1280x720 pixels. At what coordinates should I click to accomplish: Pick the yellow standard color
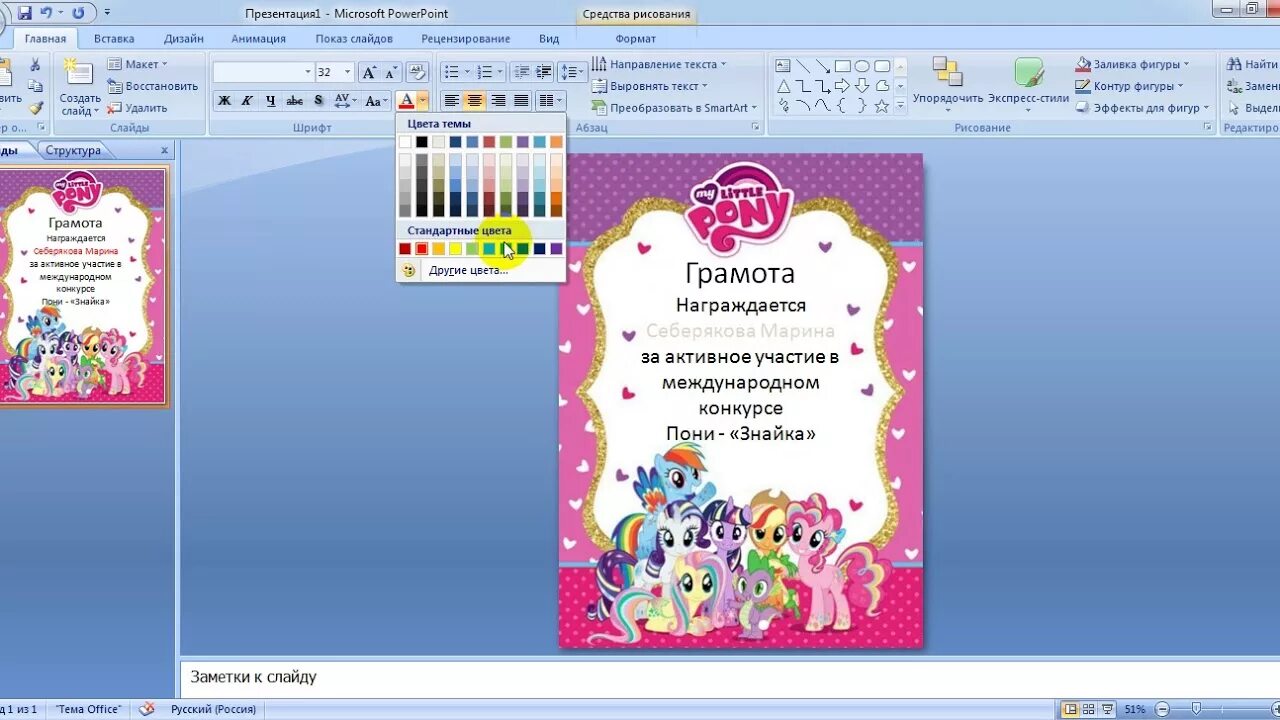coord(455,249)
